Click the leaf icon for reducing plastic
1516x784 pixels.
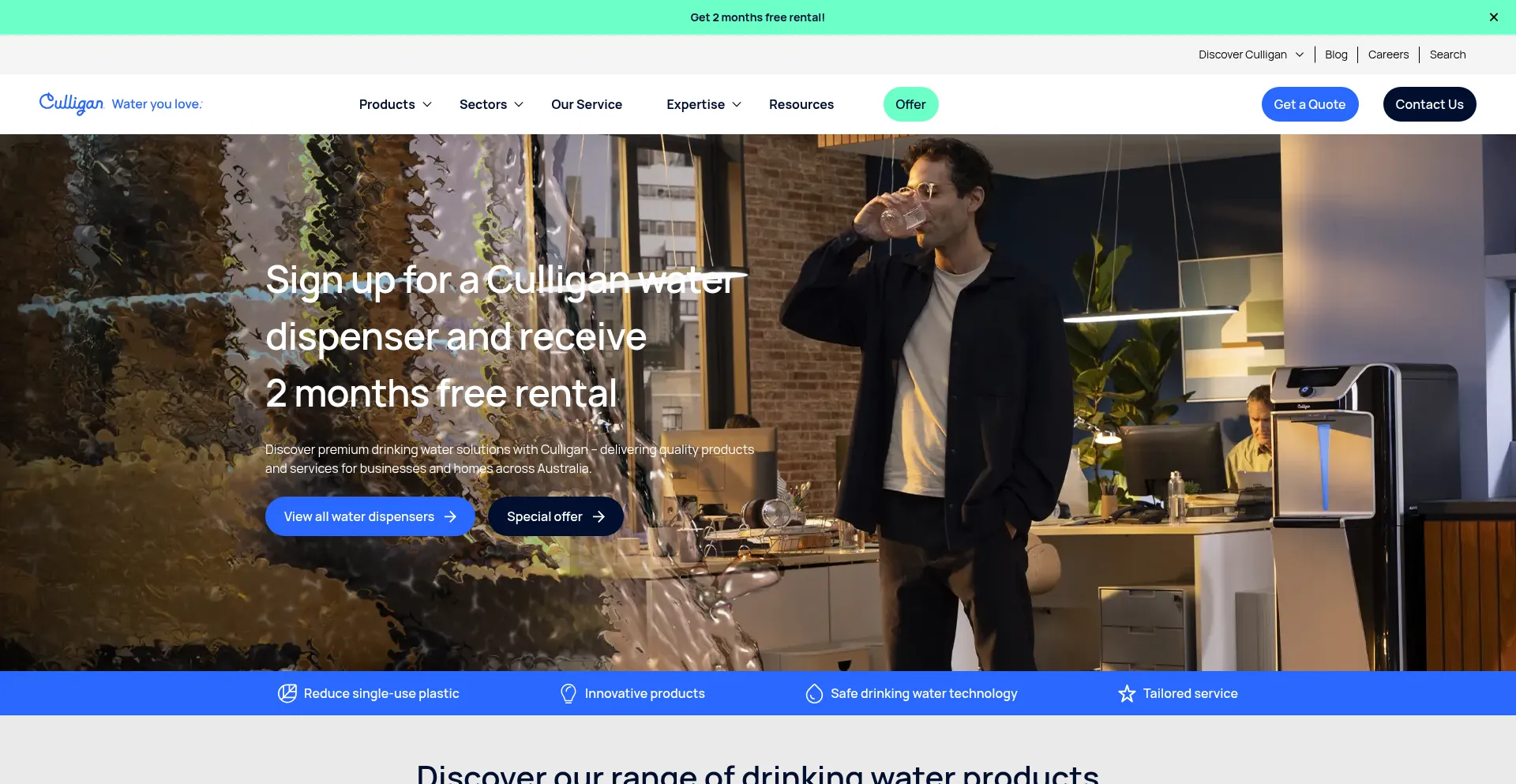[x=287, y=693]
